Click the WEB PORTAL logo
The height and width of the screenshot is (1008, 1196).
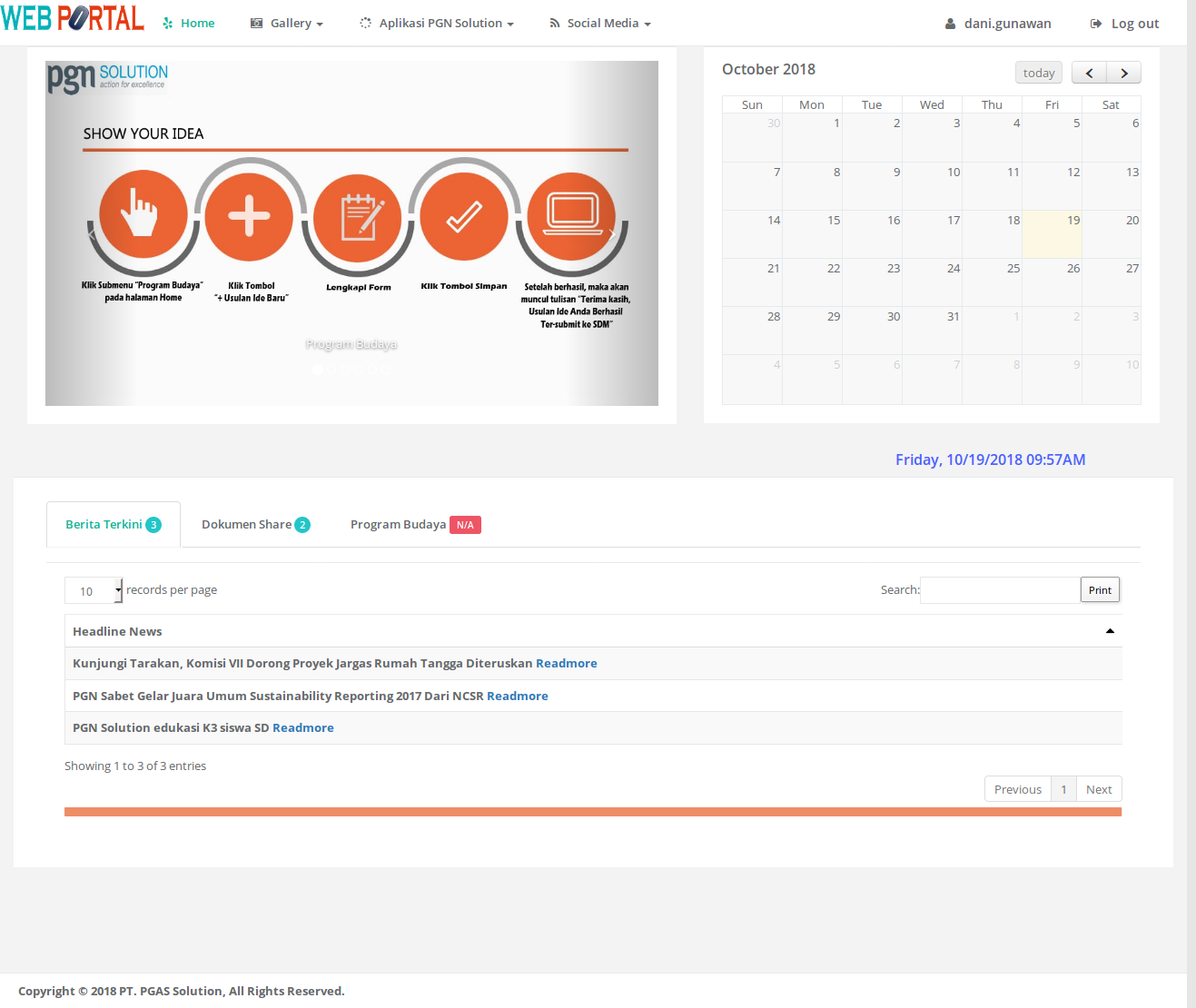click(x=73, y=18)
